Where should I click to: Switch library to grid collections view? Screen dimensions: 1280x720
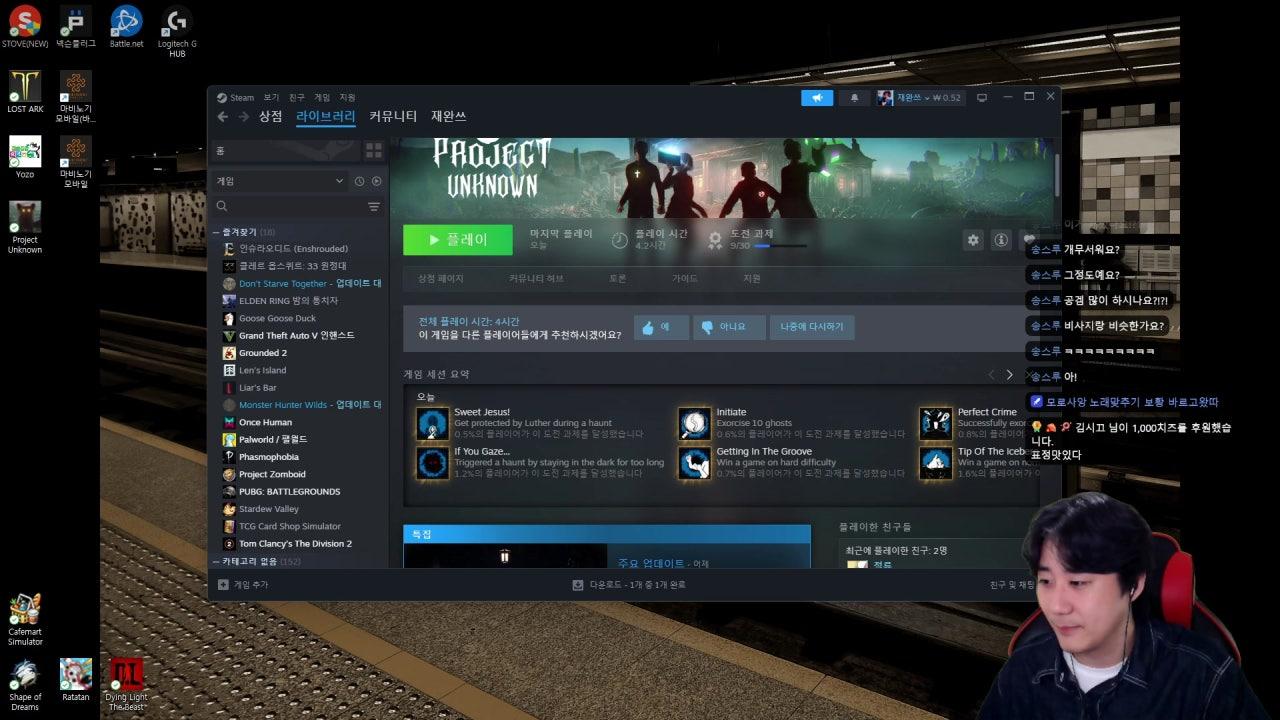point(374,151)
